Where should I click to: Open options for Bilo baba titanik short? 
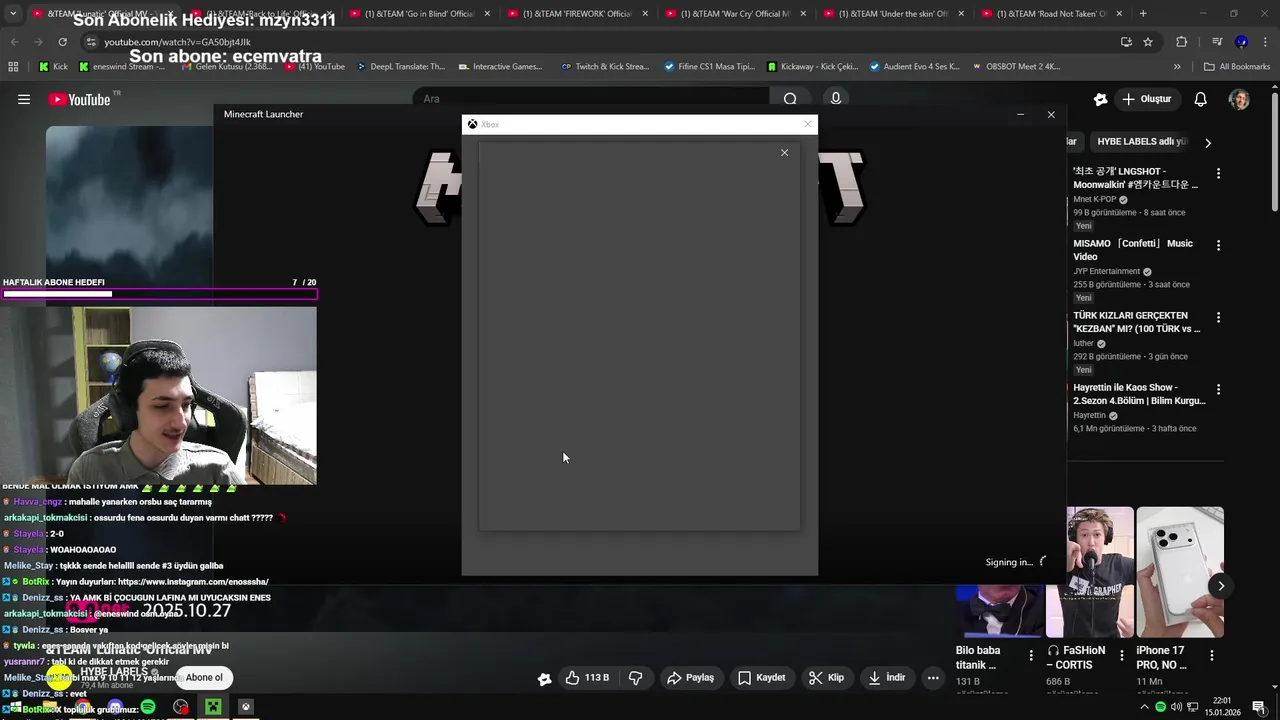click(x=1031, y=655)
